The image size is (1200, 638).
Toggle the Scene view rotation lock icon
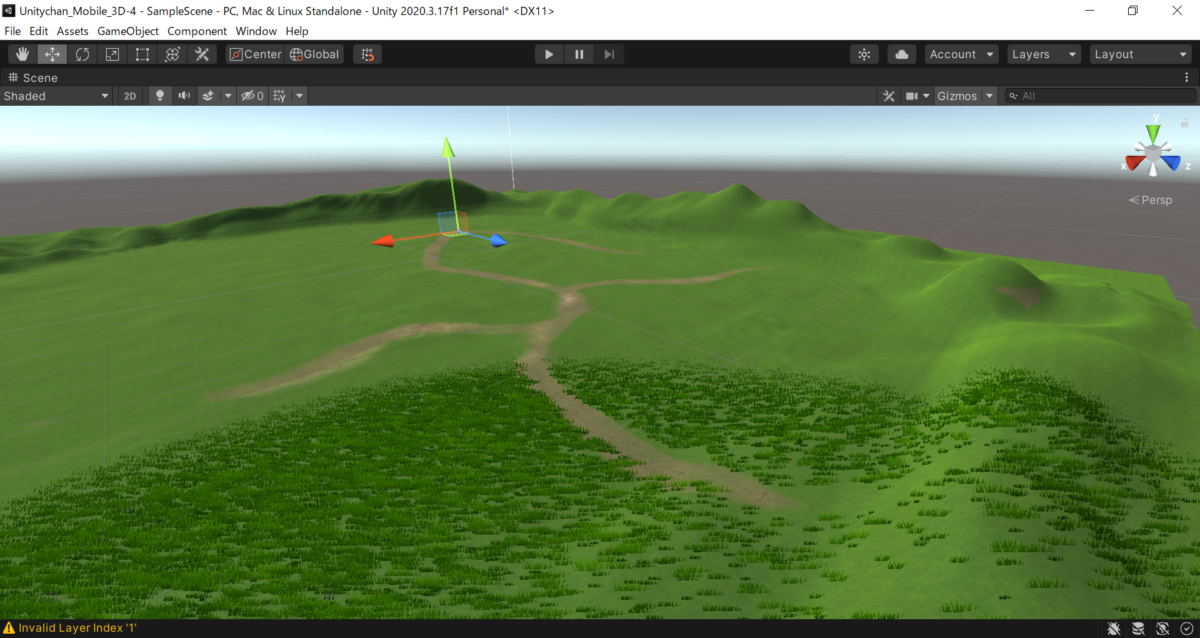click(x=1185, y=122)
